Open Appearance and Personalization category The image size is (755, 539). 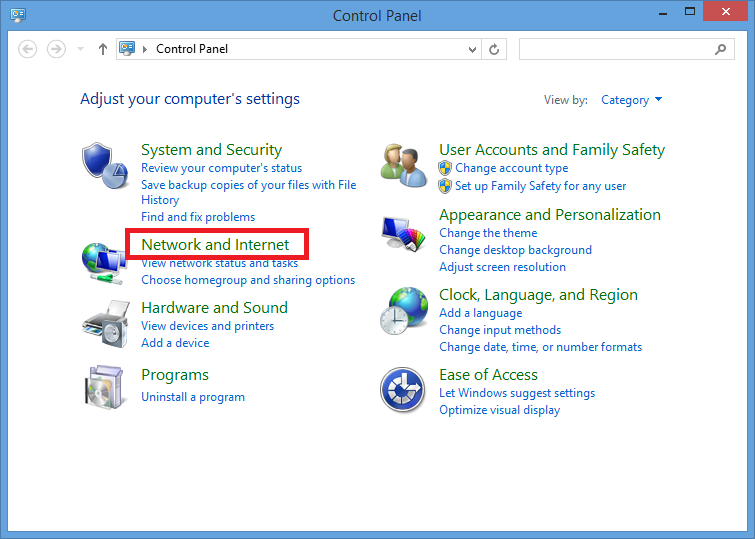point(550,215)
